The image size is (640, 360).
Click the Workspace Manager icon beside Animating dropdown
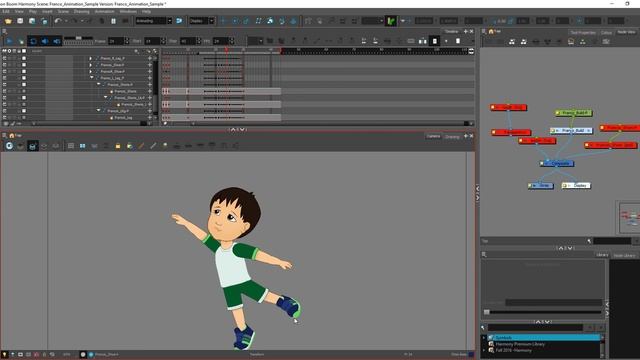click(x=179, y=21)
